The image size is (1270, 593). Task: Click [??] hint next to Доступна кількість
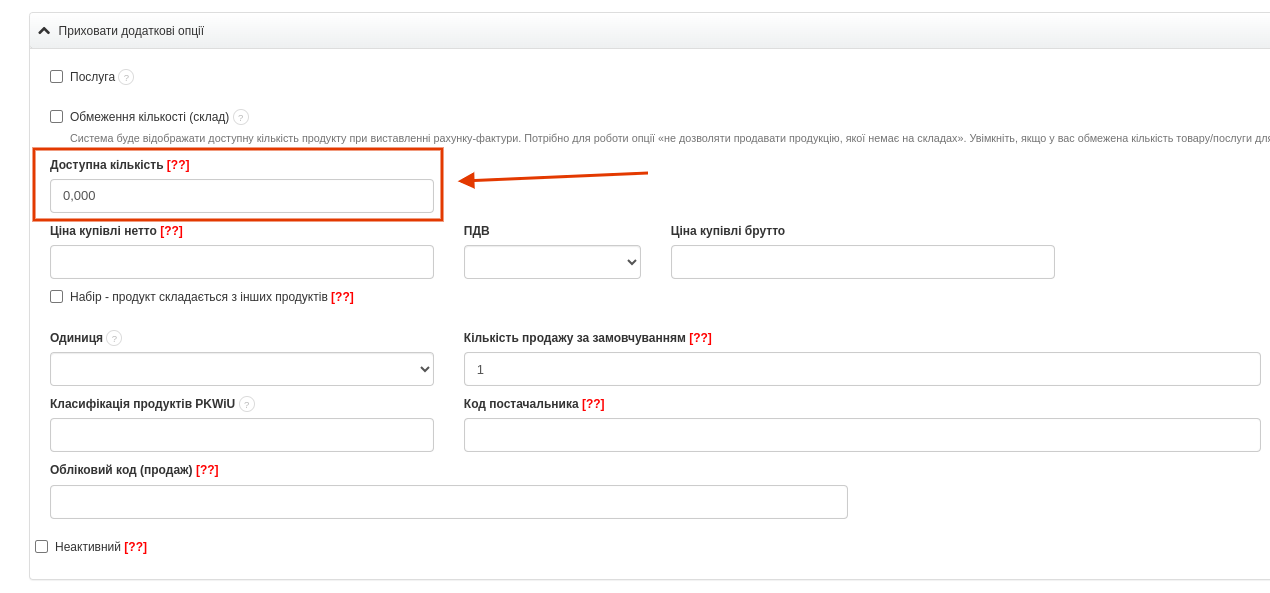click(x=178, y=165)
